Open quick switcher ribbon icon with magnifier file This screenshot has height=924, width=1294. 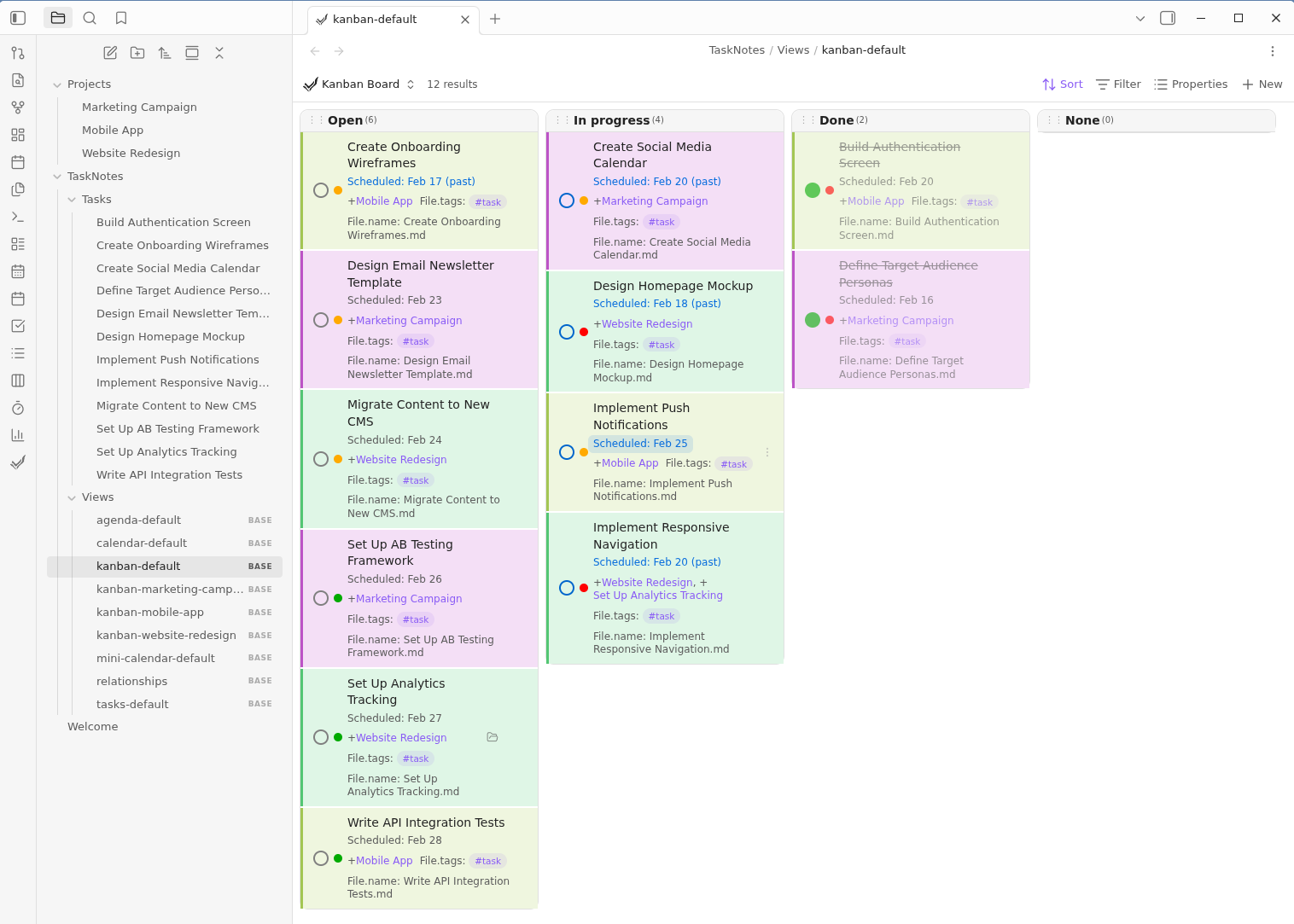[x=18, y=80]
